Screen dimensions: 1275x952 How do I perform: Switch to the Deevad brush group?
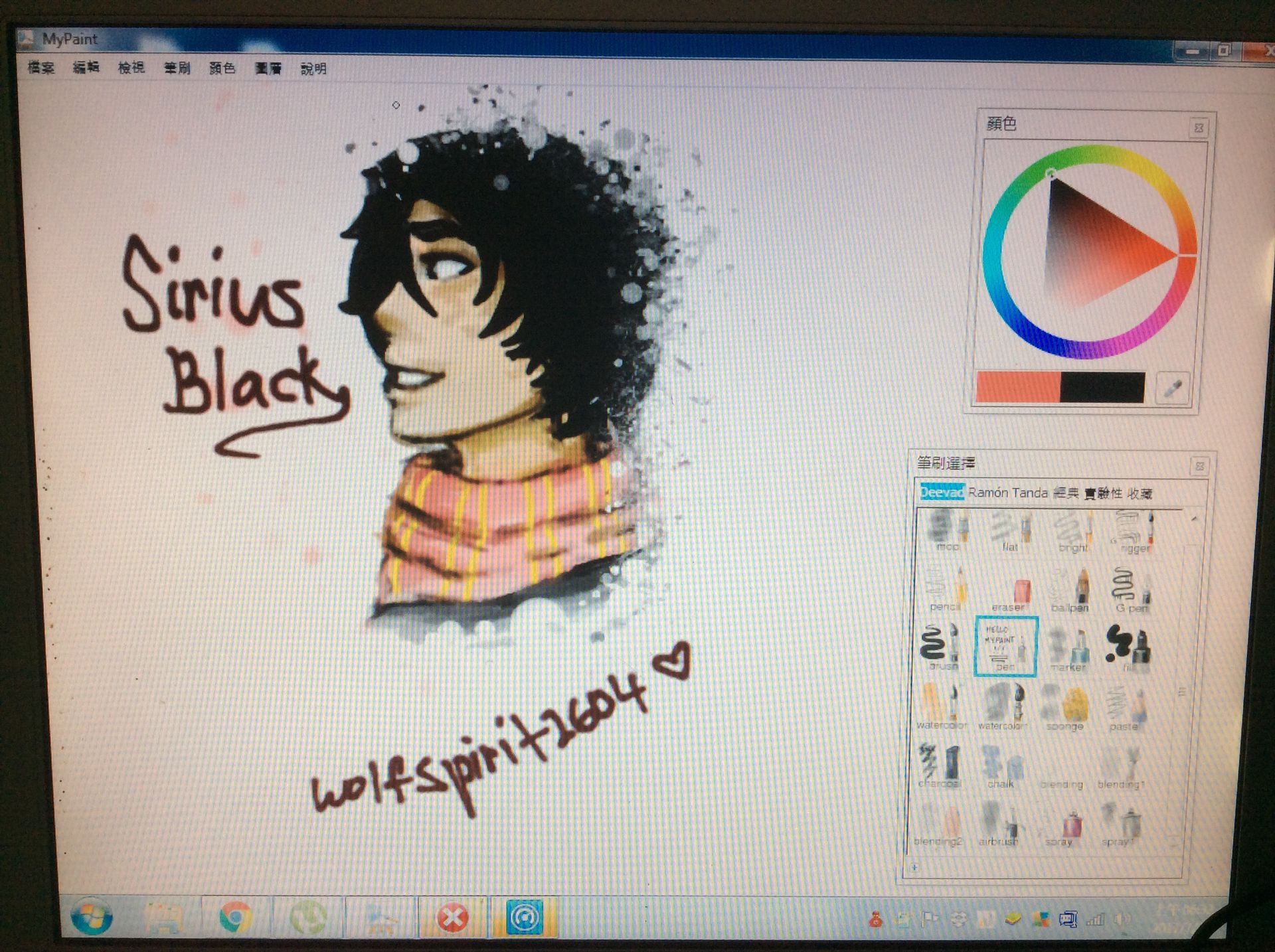point(942,492)
